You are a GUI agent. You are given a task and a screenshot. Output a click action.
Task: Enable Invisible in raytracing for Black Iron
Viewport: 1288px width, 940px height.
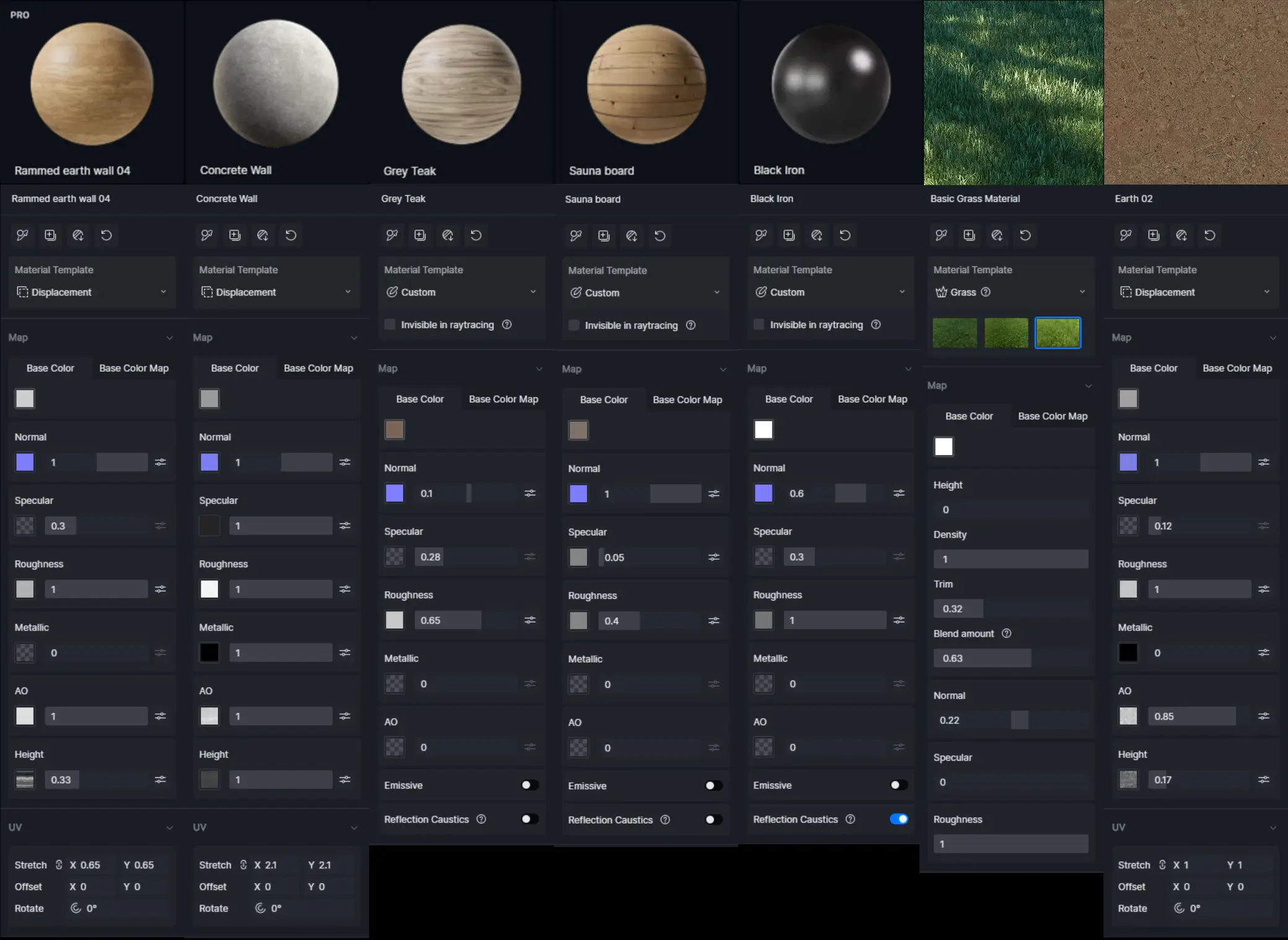[x=759, y=324]
